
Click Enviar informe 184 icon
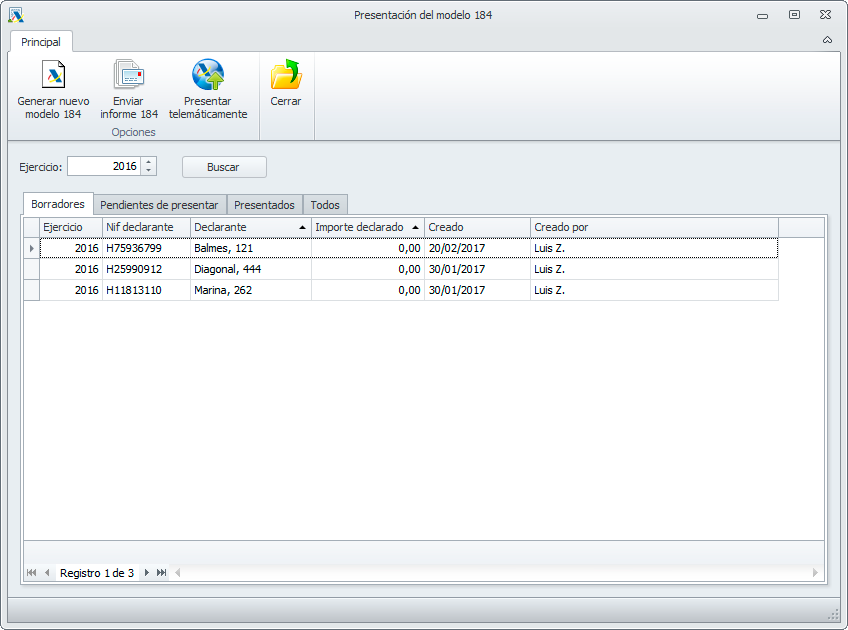tap(129, 76)
